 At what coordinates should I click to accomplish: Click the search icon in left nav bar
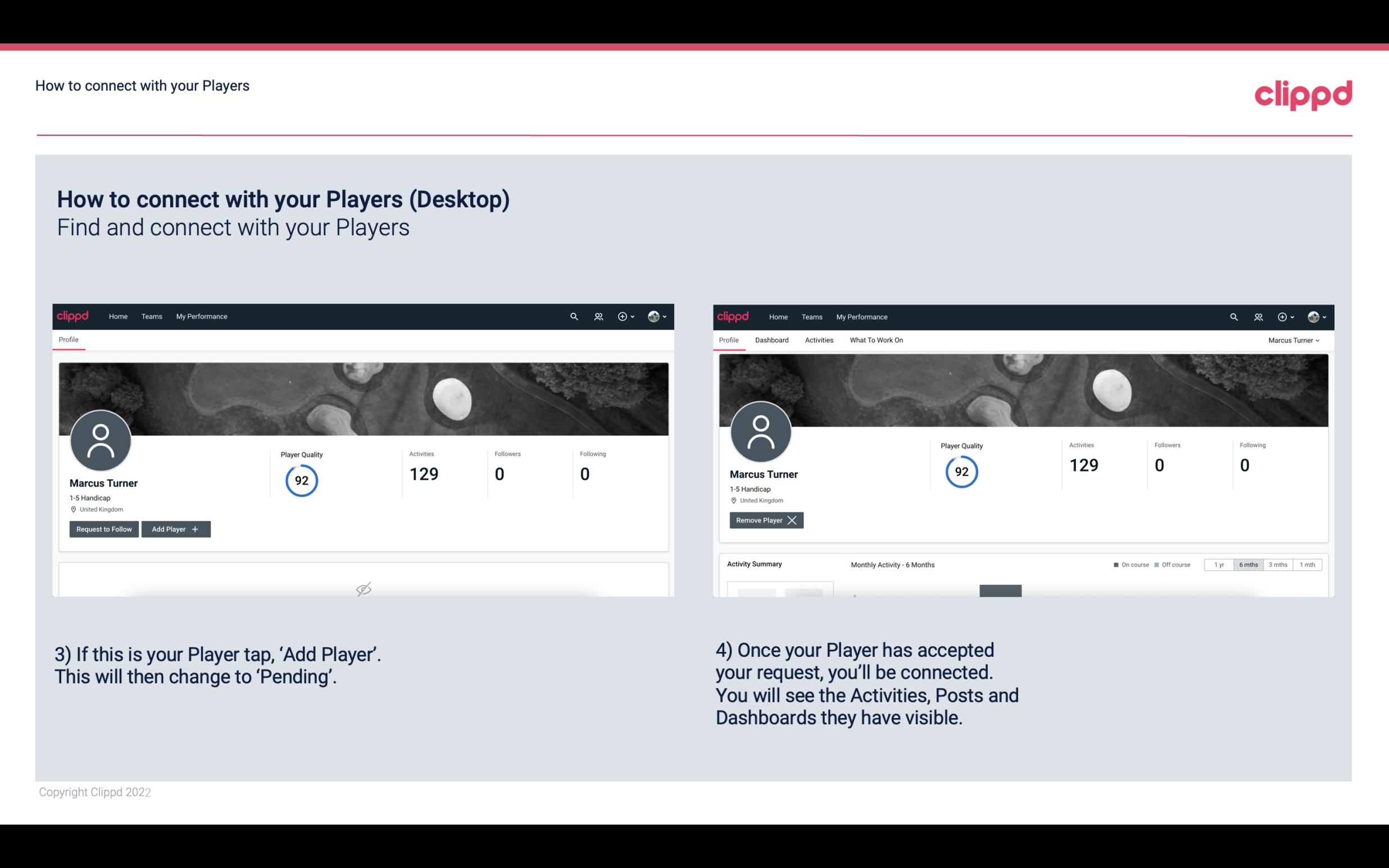point(572,316)
